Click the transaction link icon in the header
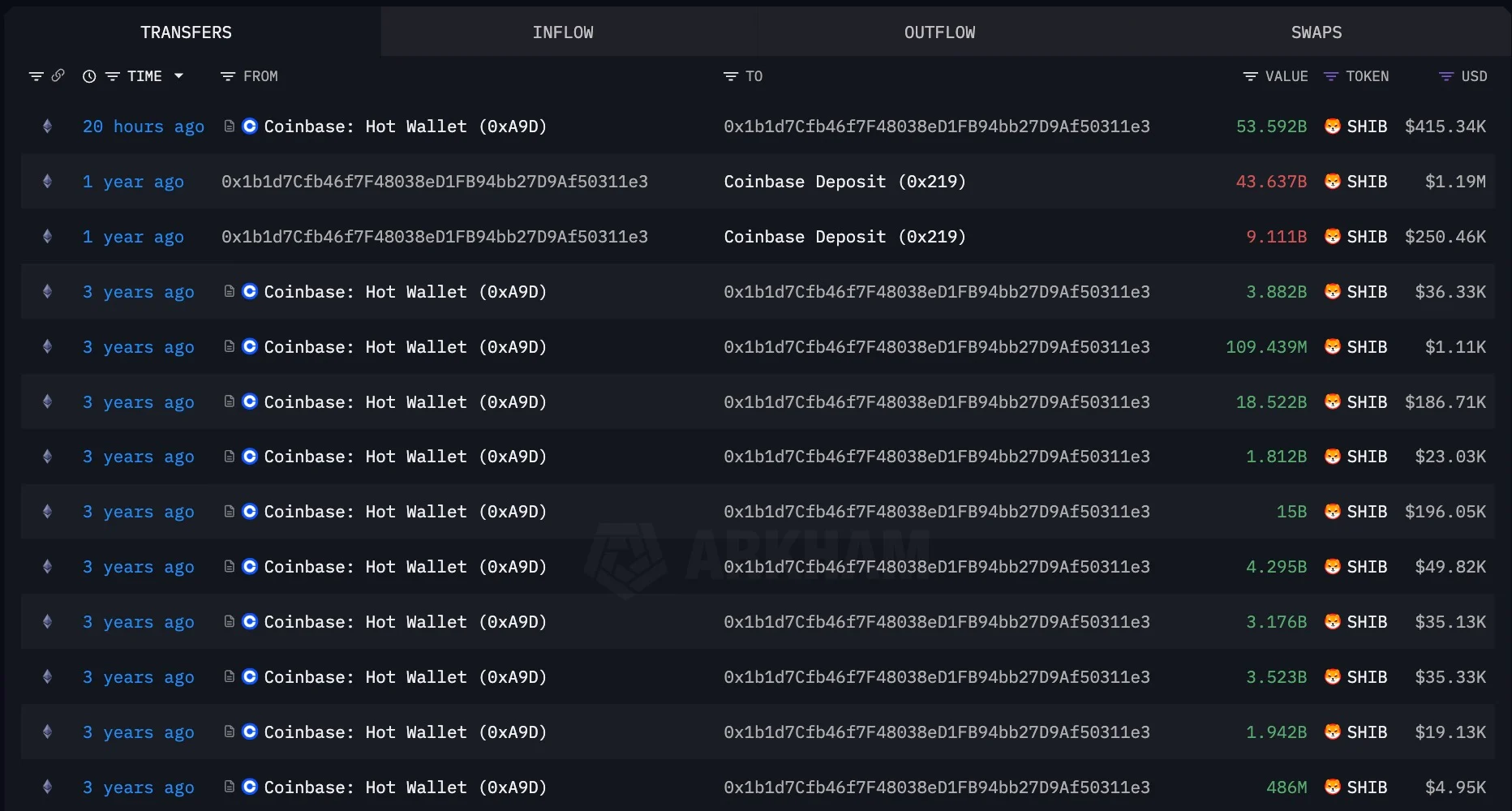The height and width of the screenshot is (811, 1512). tap(58, 75)
